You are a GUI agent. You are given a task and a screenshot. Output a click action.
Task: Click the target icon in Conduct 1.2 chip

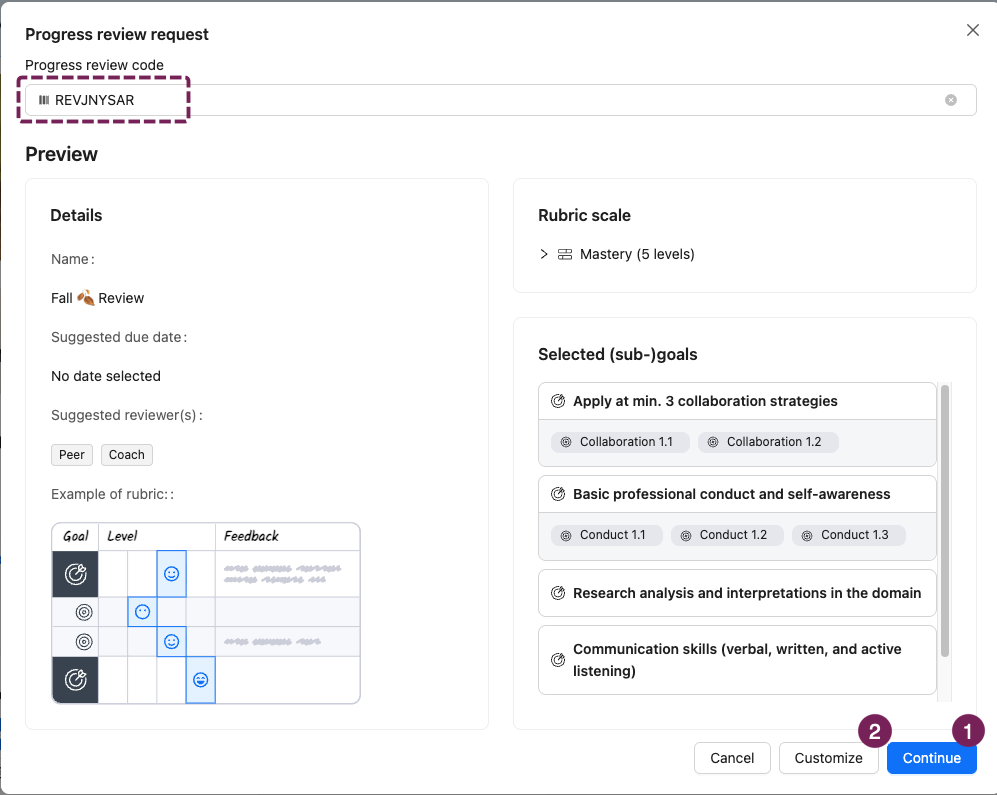click(686, 536)
